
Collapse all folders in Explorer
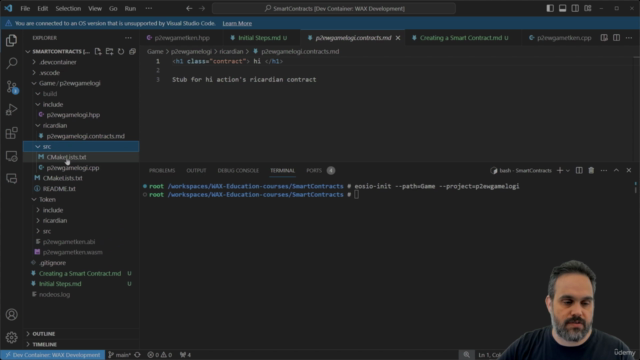(x=132, y=51)
